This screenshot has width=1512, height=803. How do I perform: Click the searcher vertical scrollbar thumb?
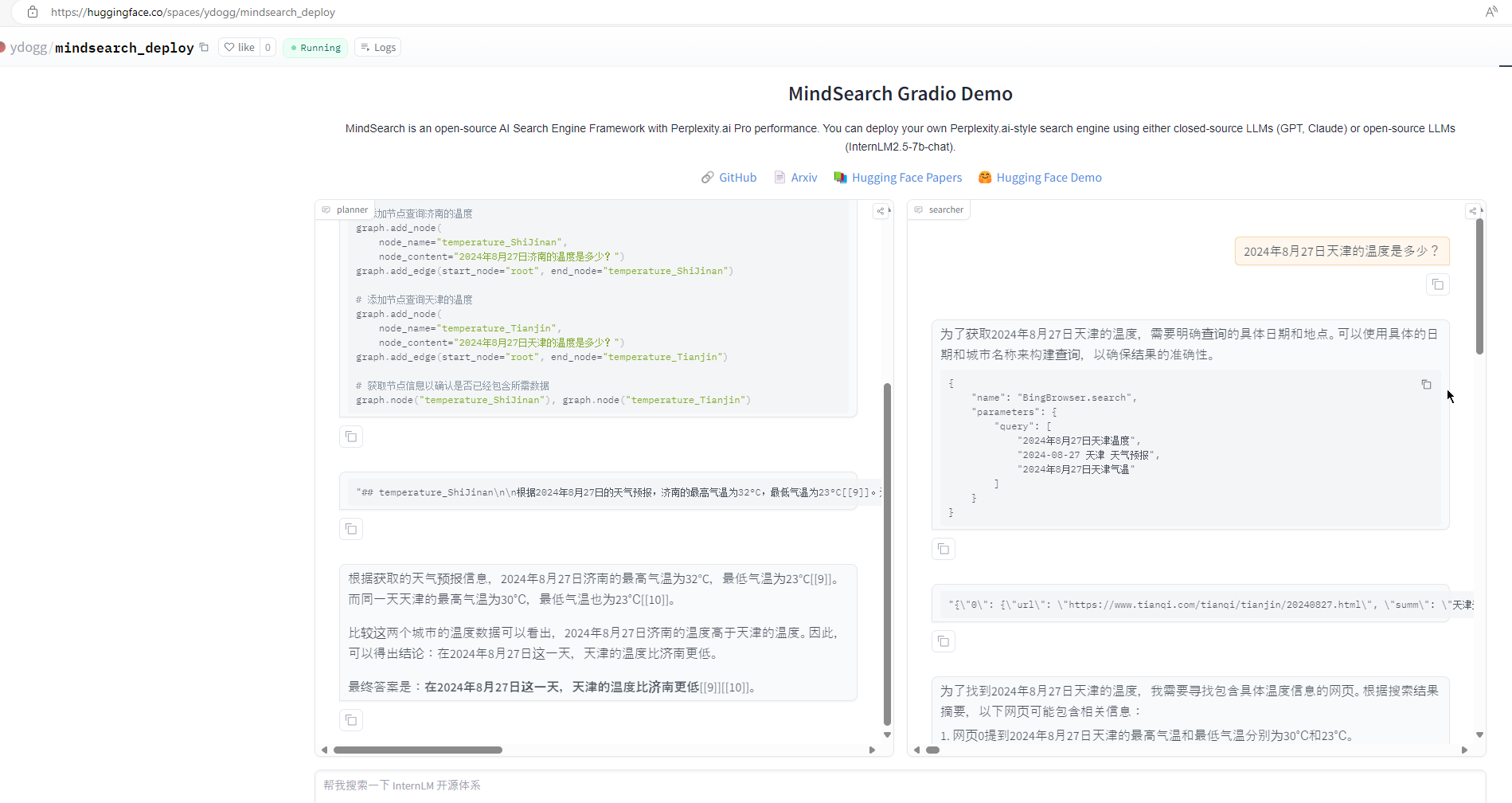pyautogui.click(x=1479, y=287)
